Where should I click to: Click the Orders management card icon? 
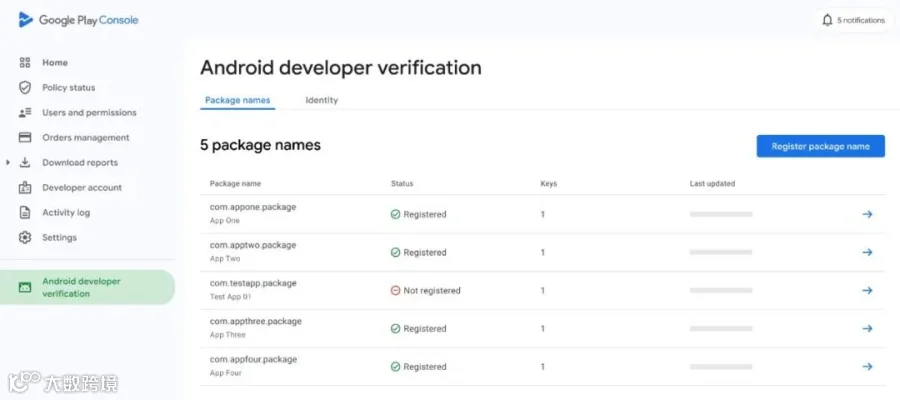click(x=25, y=138)
